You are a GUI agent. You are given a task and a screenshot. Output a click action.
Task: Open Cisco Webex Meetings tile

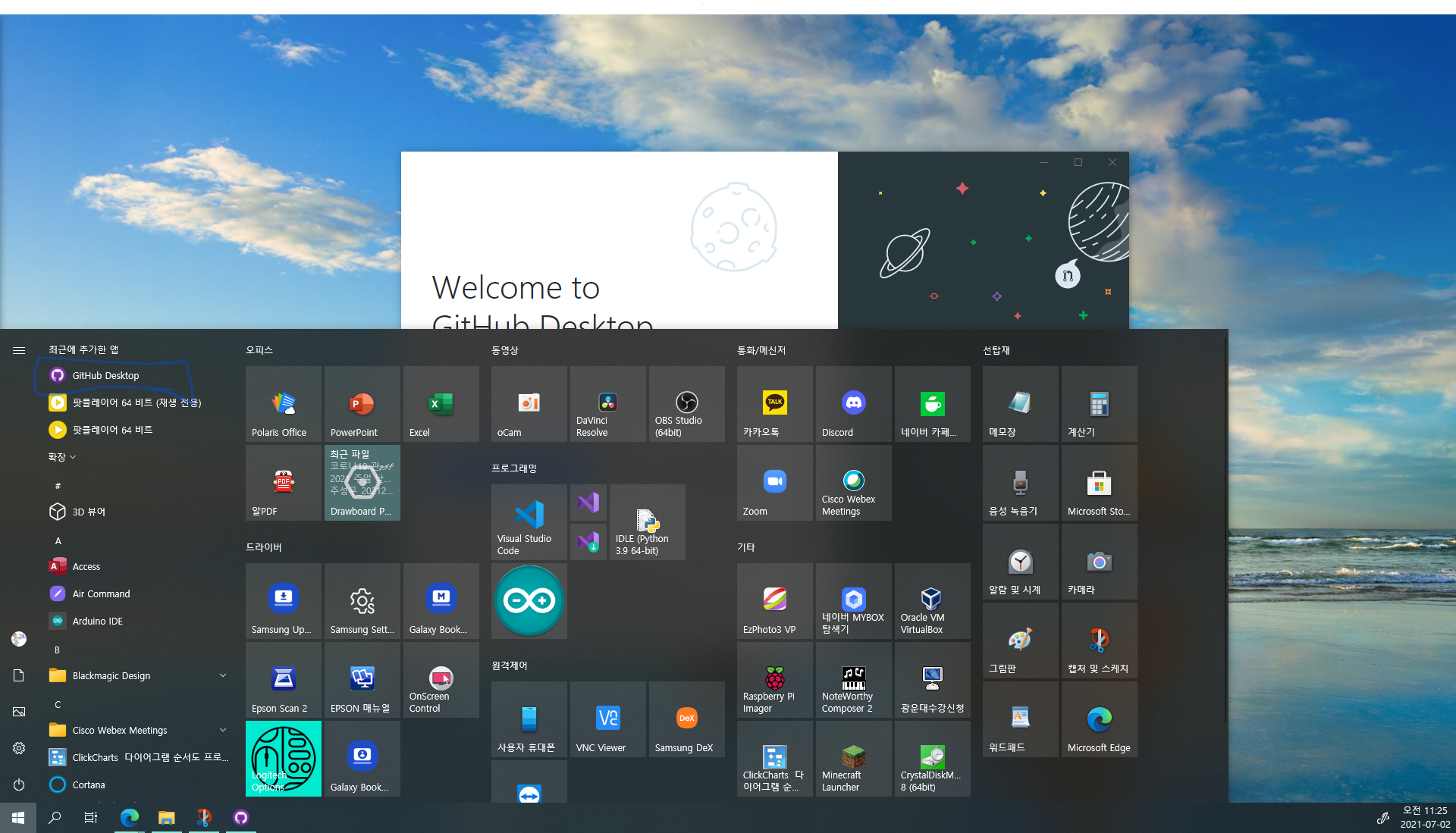(854, 483)
